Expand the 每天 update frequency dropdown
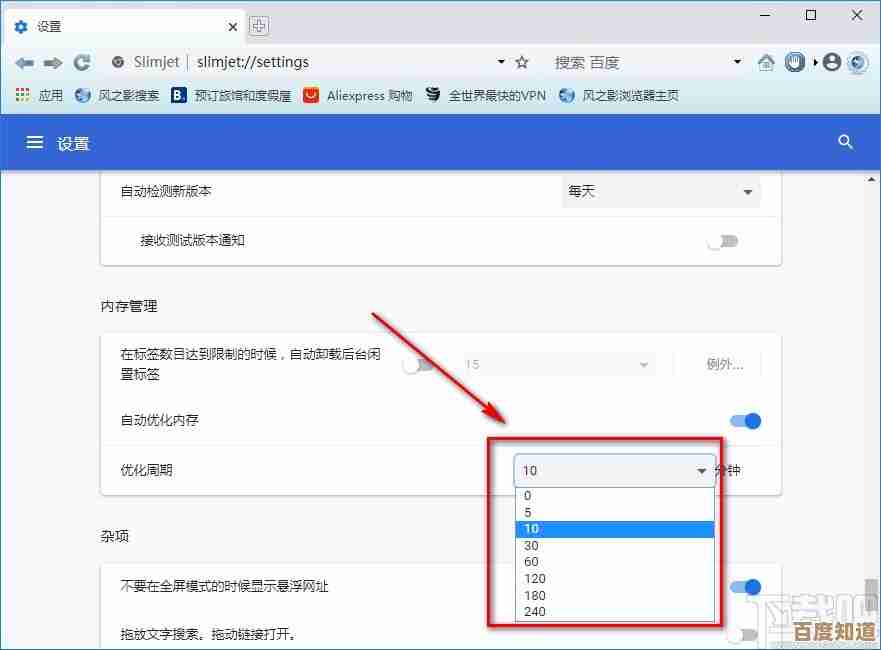Image resolution: width=881 pixels, height=650 pixels. pos(660,191)
